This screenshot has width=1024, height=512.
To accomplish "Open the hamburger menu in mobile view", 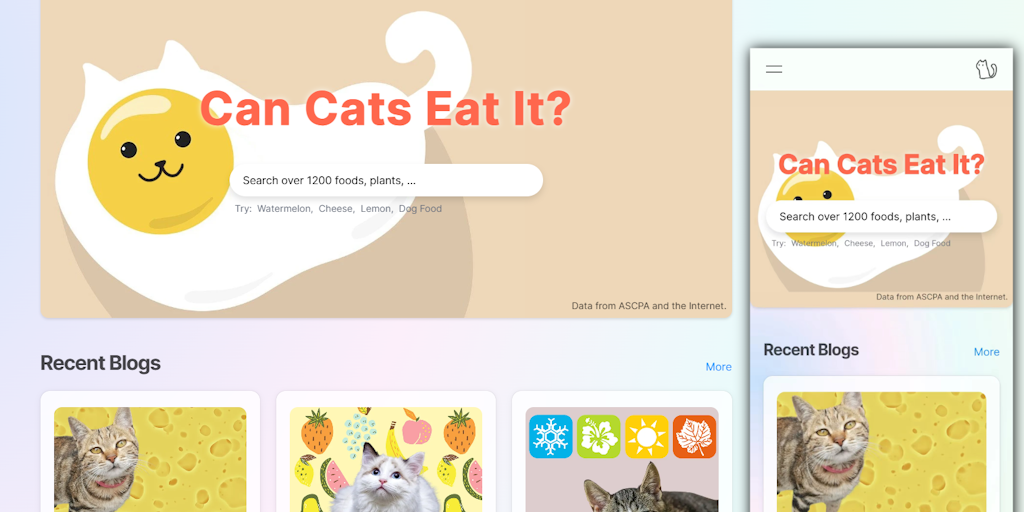I will coord(774,69).
